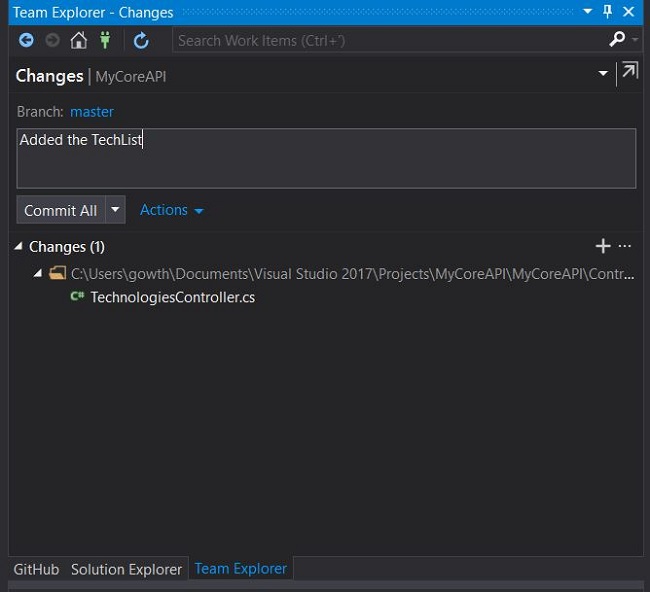The height and width of the screenshot is (592, 650).
Task: Click the pop-out arrow icon beside Changes
Action: click(x=629, y=72)
